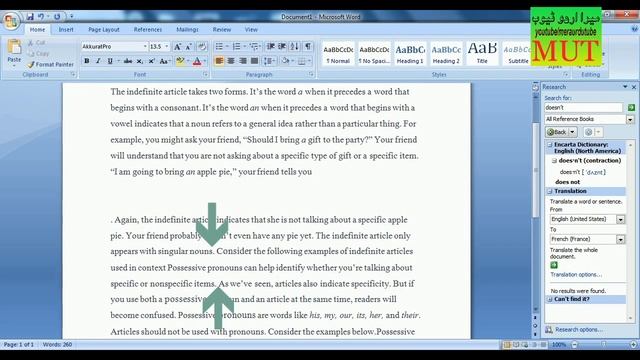Align text right
The image size is (640, 360).
243,61
